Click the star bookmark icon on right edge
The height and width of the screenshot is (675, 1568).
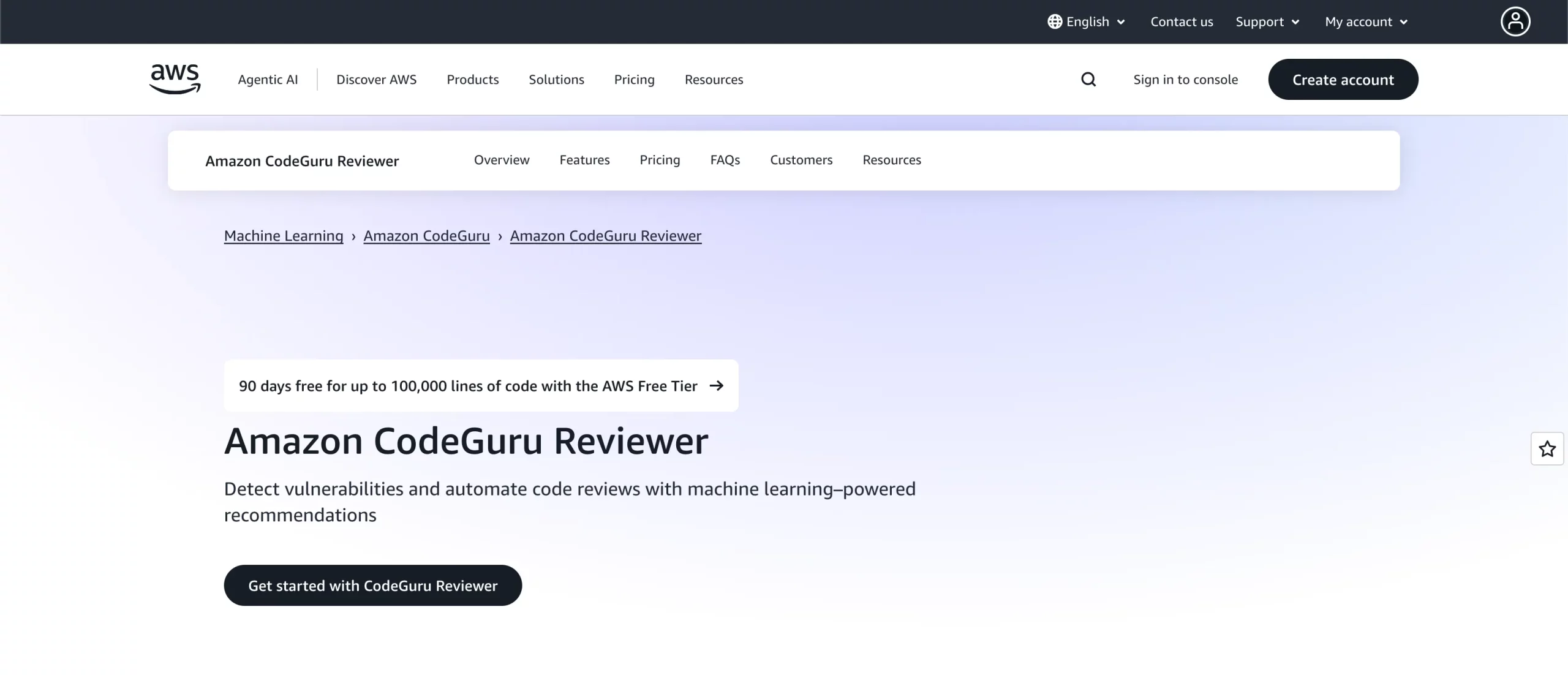[x=1547, y=449]
